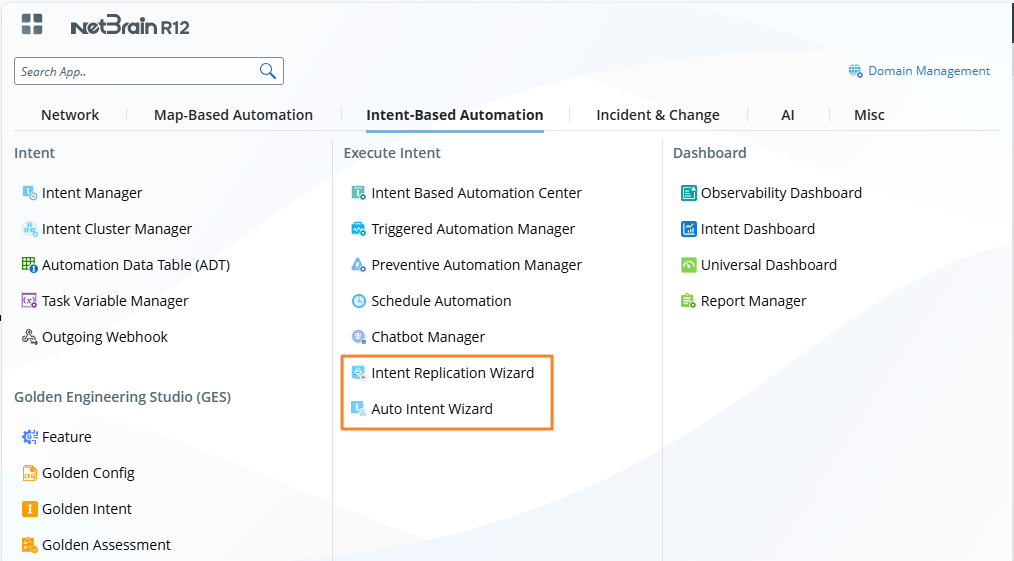Viewport: 1014px width, 561px height.
Task: Launch Intent Replication Wizard
Action: click(452, 373)
